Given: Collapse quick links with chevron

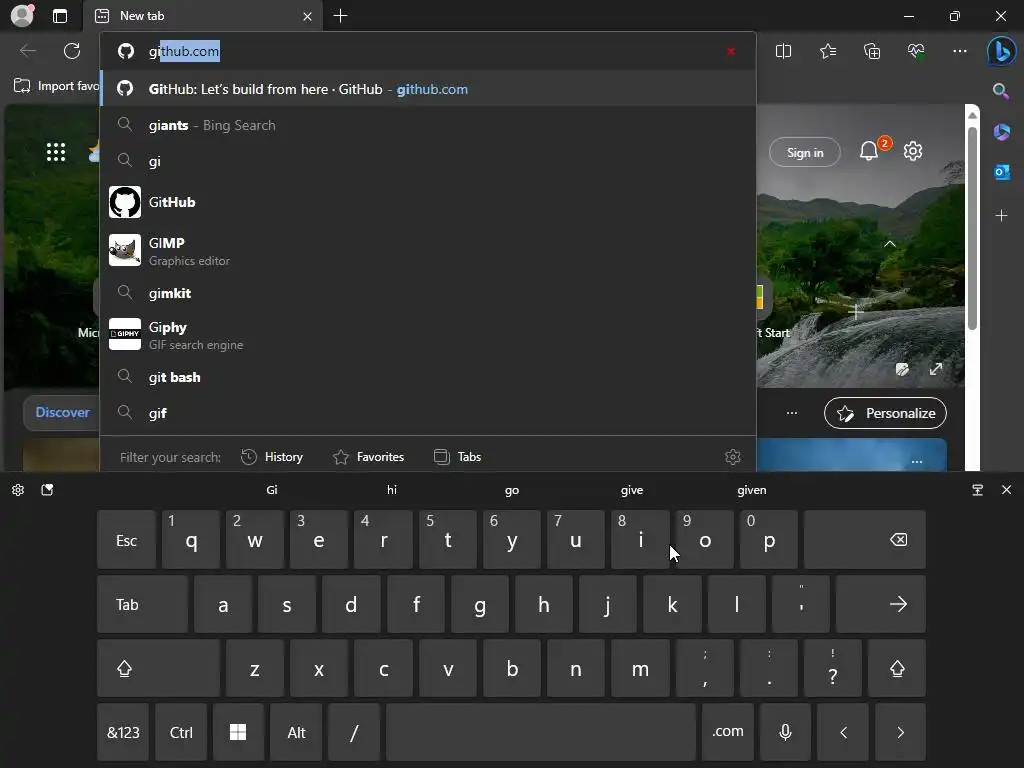Looking at the screenshot, I should tap(889, 244).
